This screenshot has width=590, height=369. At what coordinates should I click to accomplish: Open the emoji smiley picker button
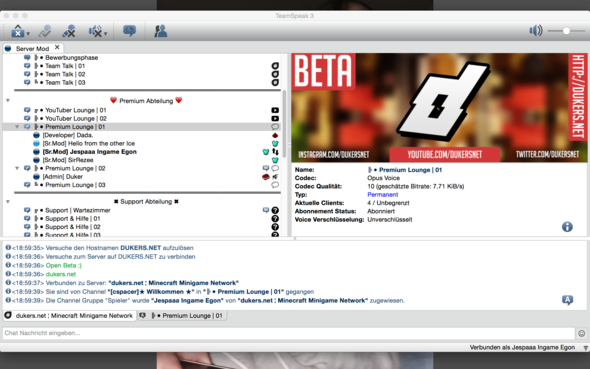click(x=581, y=333)
